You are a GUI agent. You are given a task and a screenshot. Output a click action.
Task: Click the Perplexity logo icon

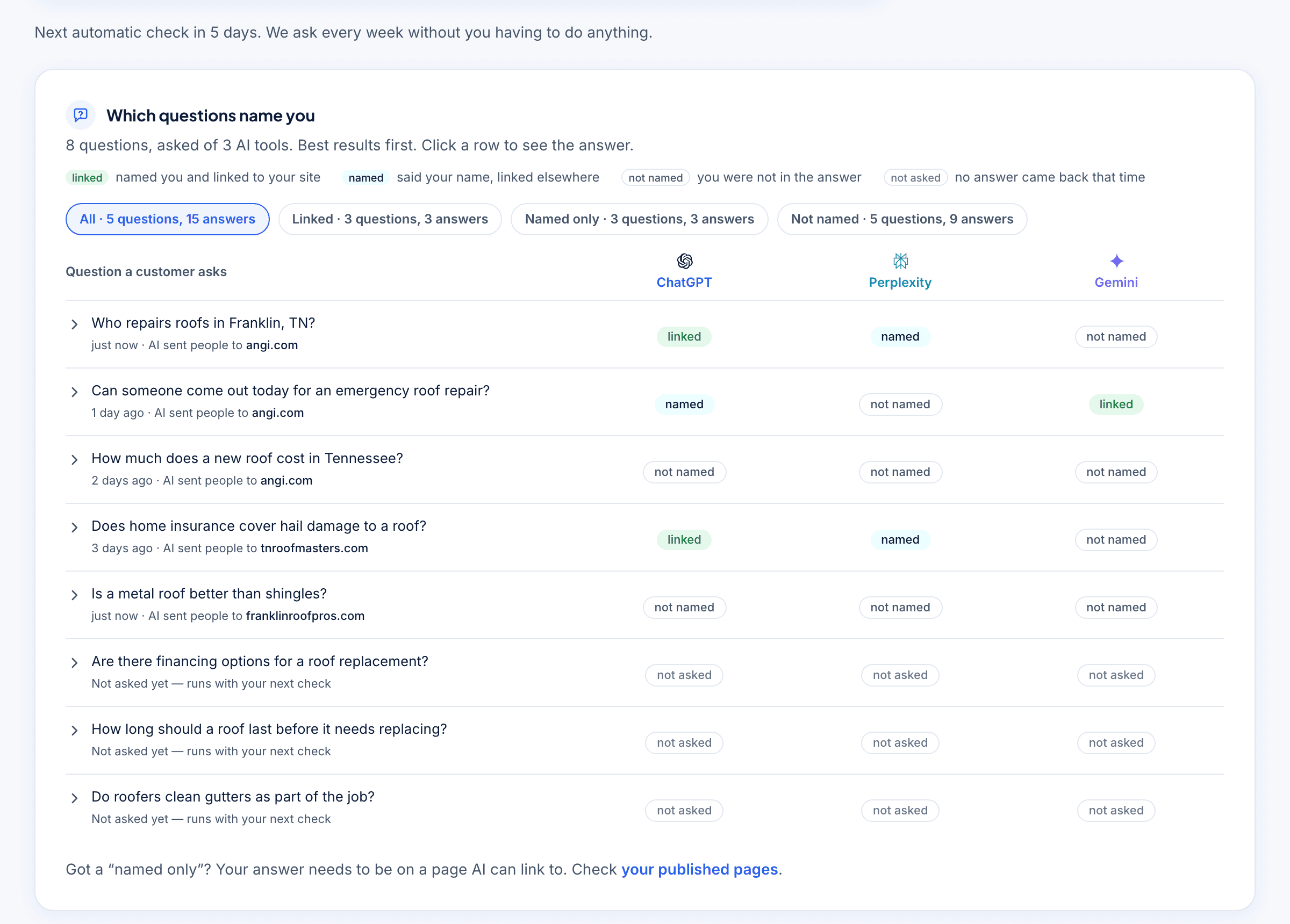click(900, 261)
